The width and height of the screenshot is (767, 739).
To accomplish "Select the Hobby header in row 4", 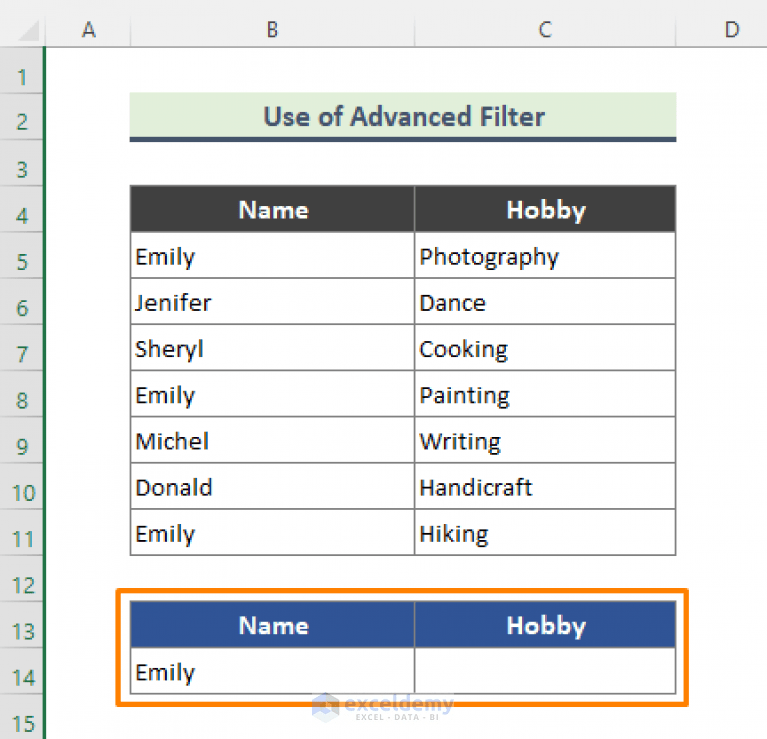I will click(545, 209).
